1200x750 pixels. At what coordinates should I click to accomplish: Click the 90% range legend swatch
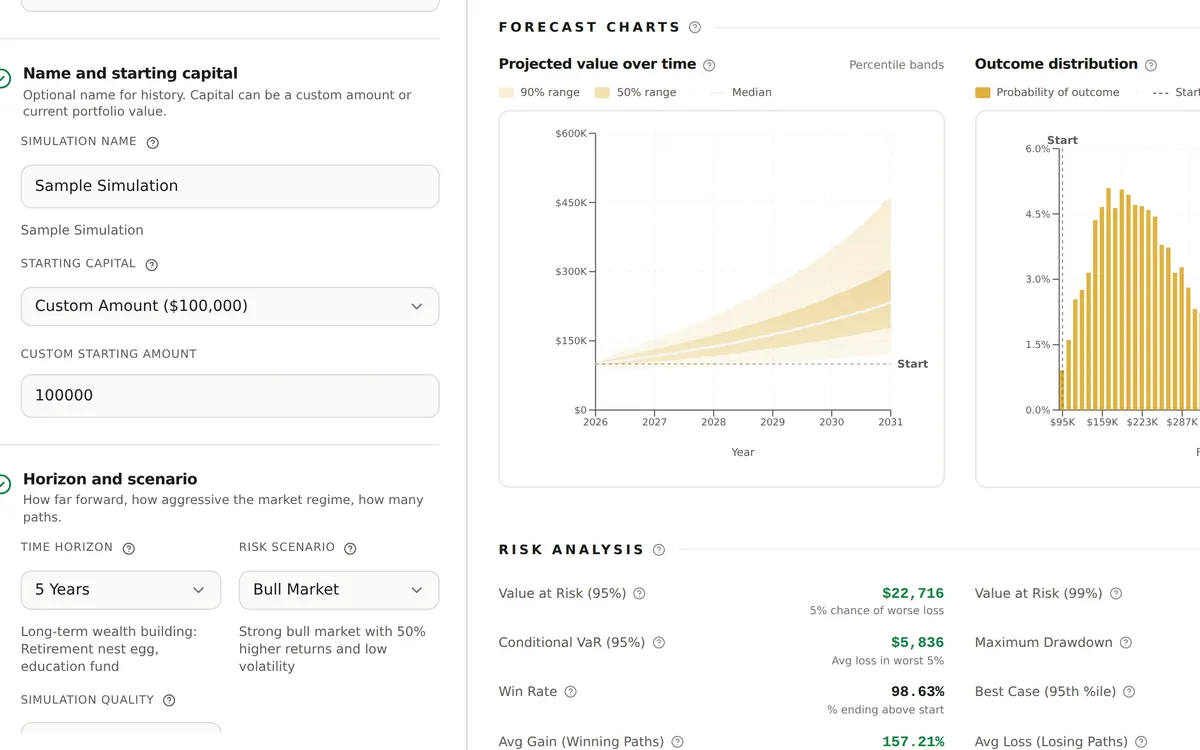506,92
